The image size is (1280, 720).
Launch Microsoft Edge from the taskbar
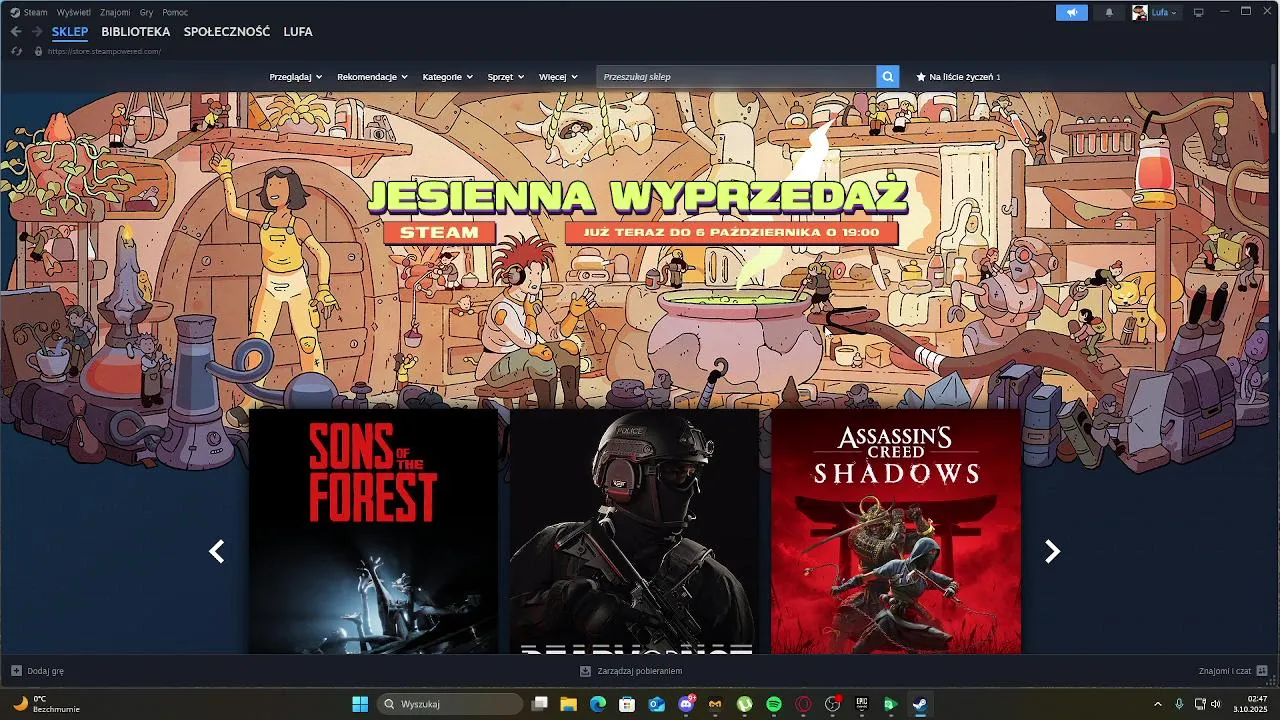coord(598,704)
